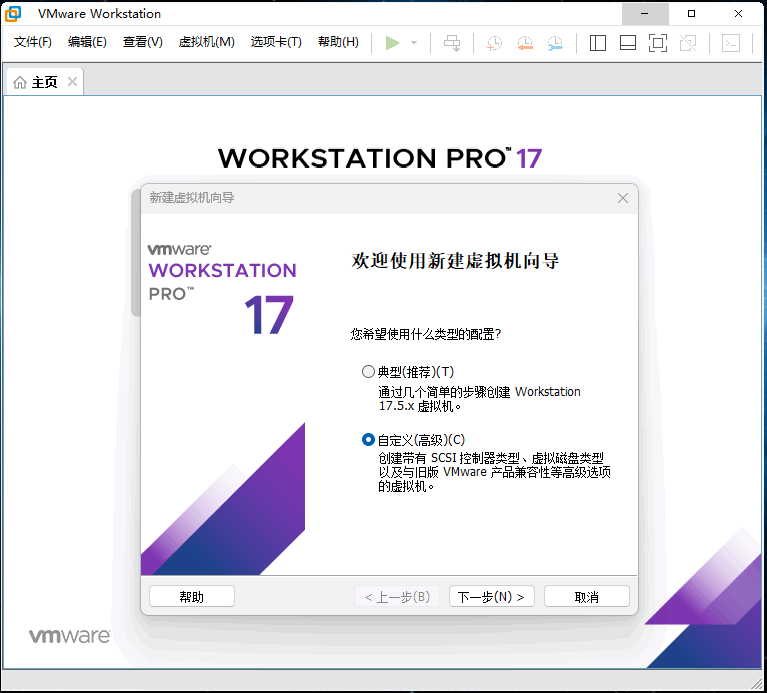Open the 文件(F) menu
This screenshot has width=767, height=693.
pyautogui.click(x=33, y=42)
